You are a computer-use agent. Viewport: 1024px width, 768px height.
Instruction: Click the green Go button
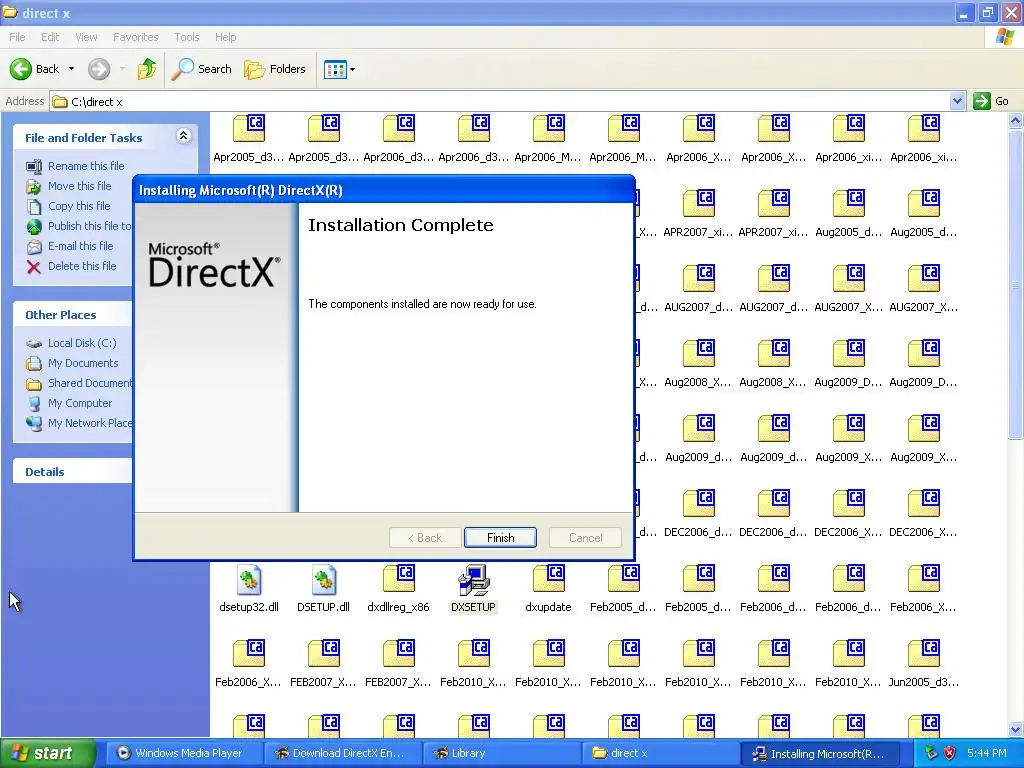click(x=991, y=101)
